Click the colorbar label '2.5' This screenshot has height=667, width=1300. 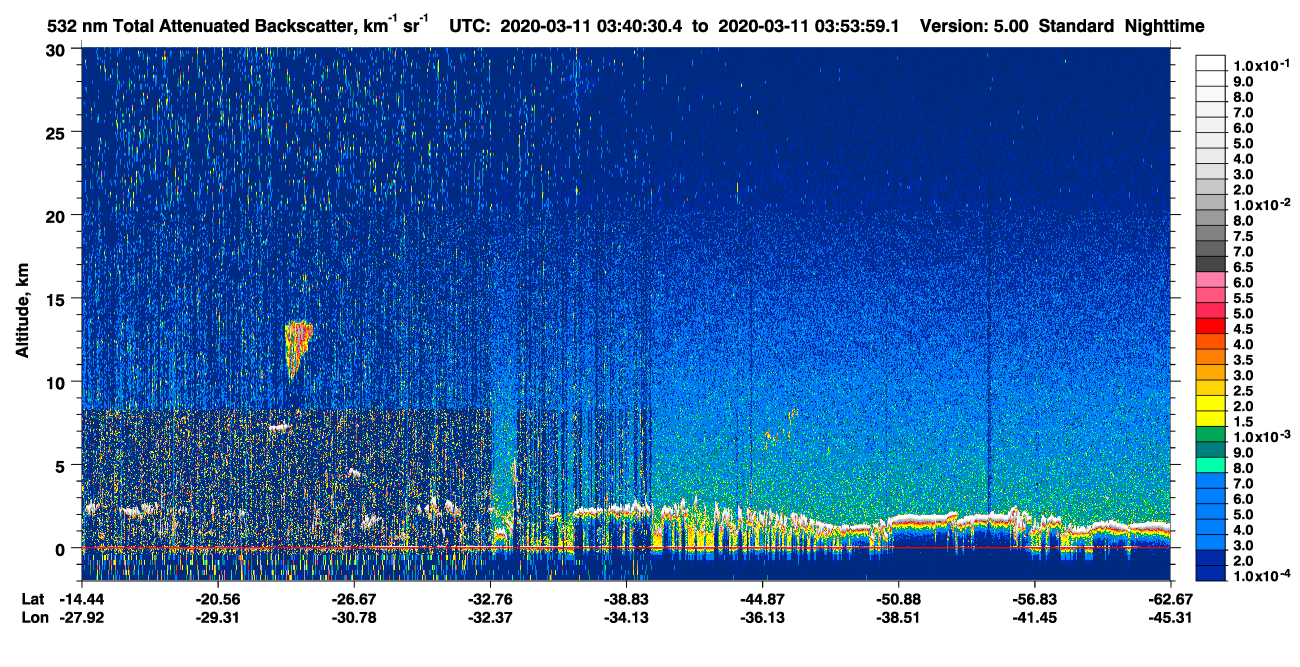point(1243,391)
